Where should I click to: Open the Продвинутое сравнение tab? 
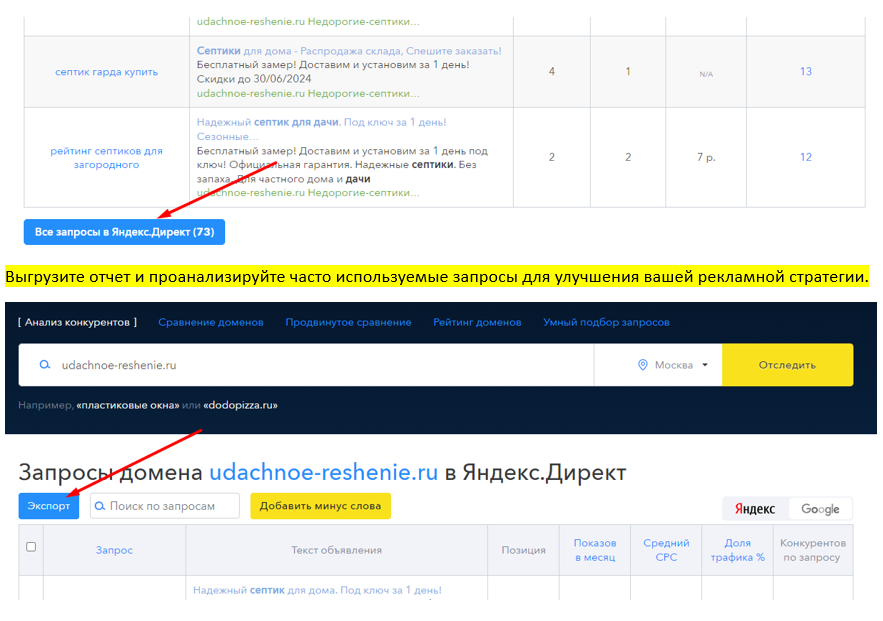pyautogui.click(x=348, y=322)
